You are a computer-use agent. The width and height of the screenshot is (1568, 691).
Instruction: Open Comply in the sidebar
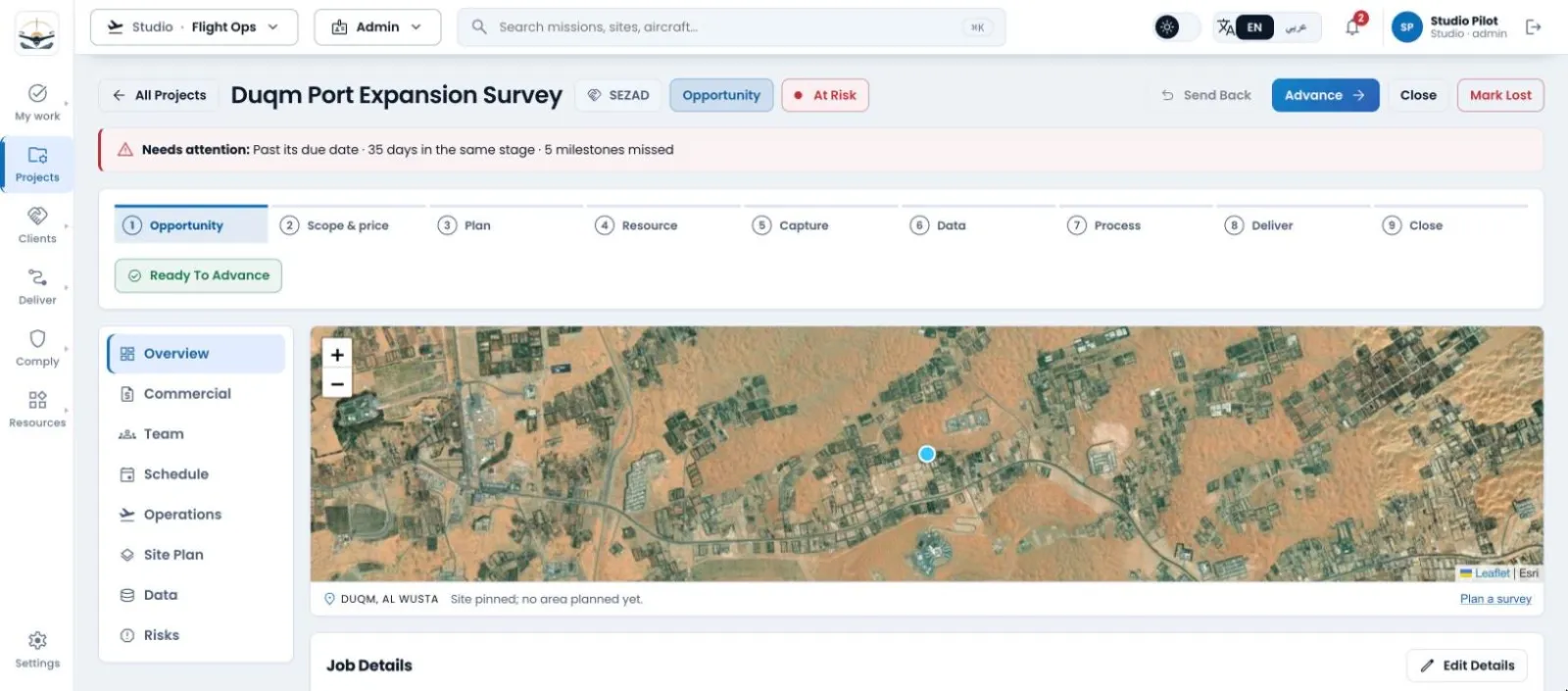(x=37, y=348)
